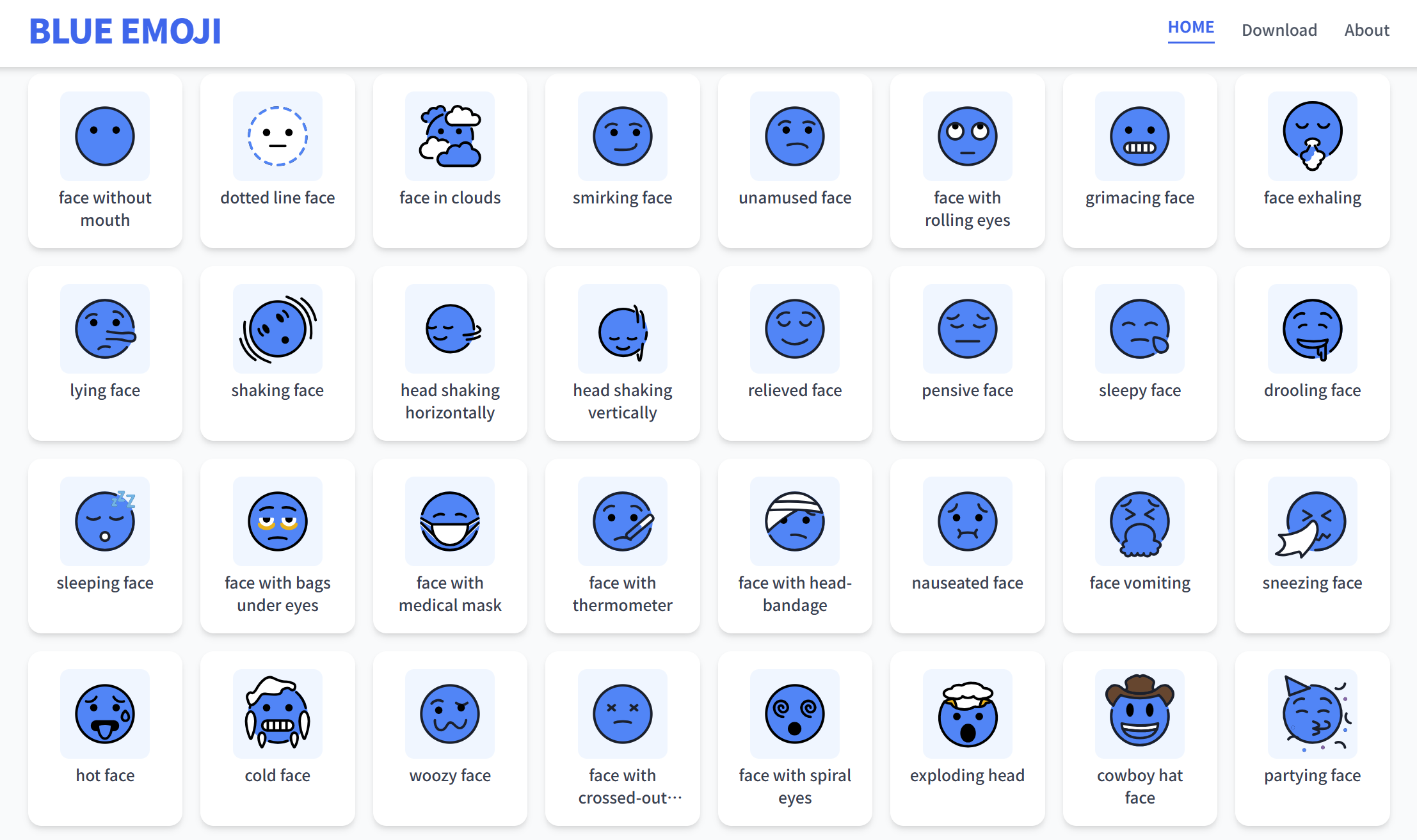Click the dotted line face emoji
The height and width of the screenshot is (840, 1417).
pyautogui.click(x=277, y=136)
